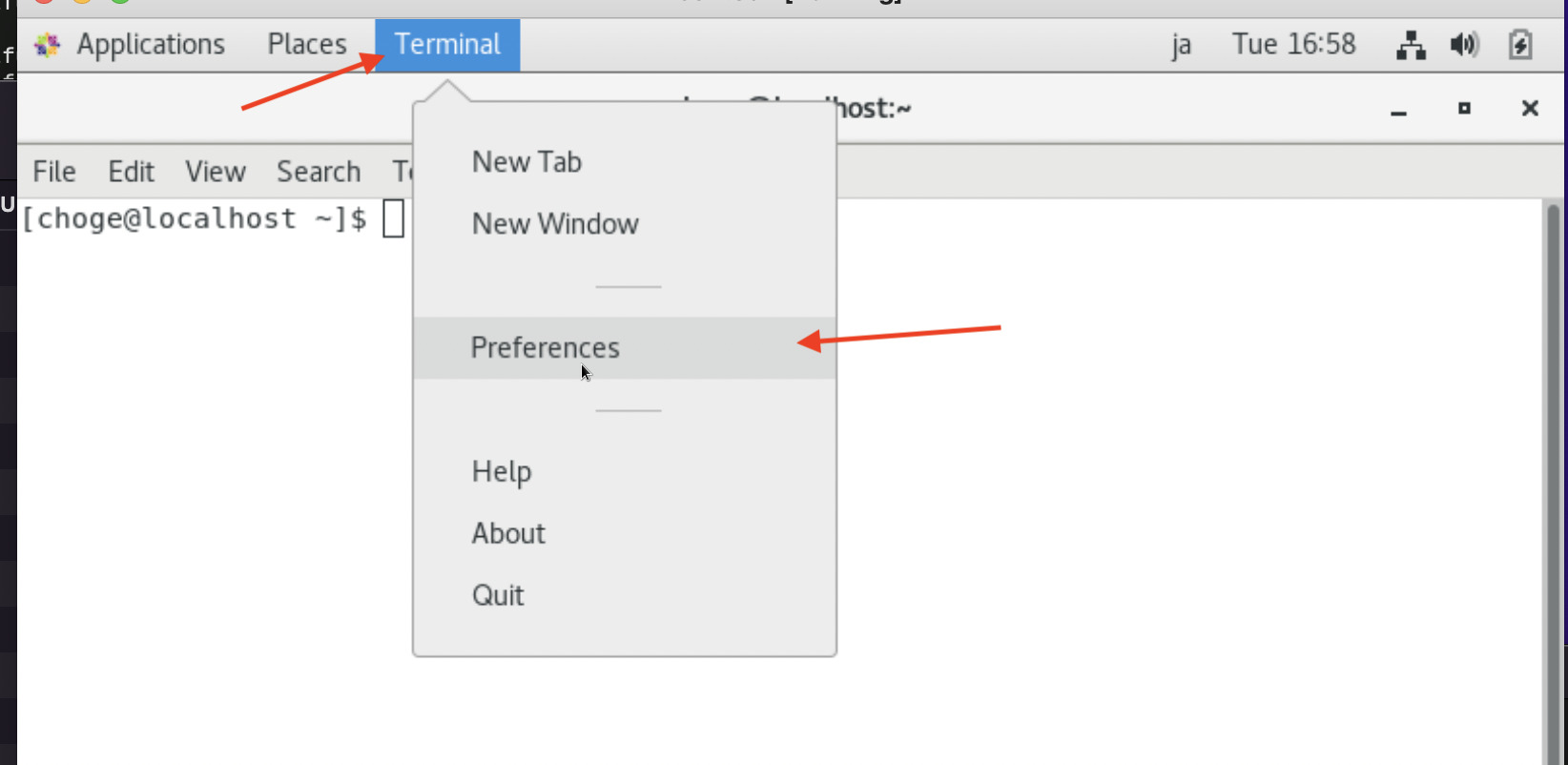
Task: Open the File menu of terminal window
Action: coord(54,172)
